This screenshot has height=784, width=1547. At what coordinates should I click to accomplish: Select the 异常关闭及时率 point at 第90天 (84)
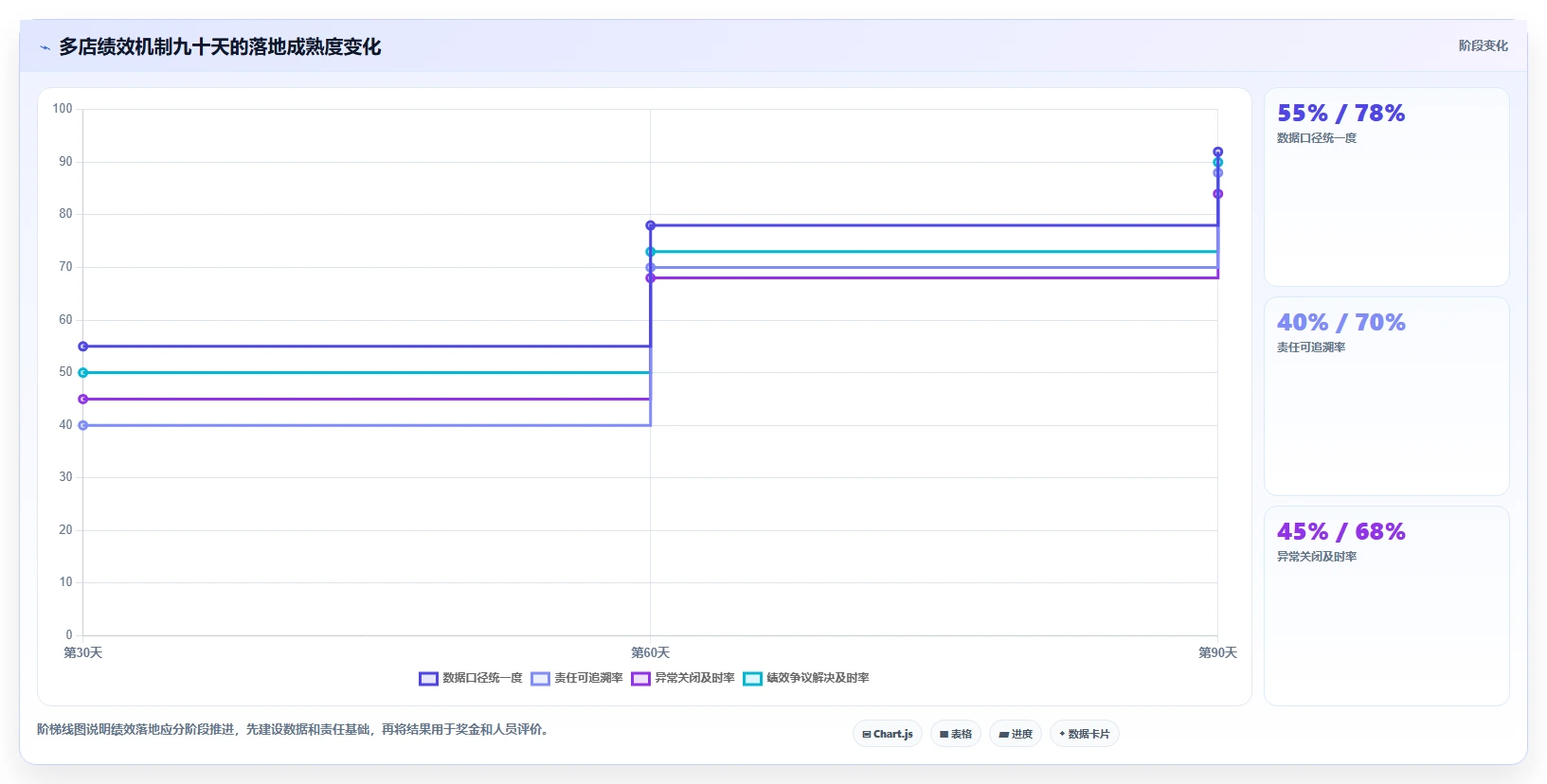pos(1218,194)
